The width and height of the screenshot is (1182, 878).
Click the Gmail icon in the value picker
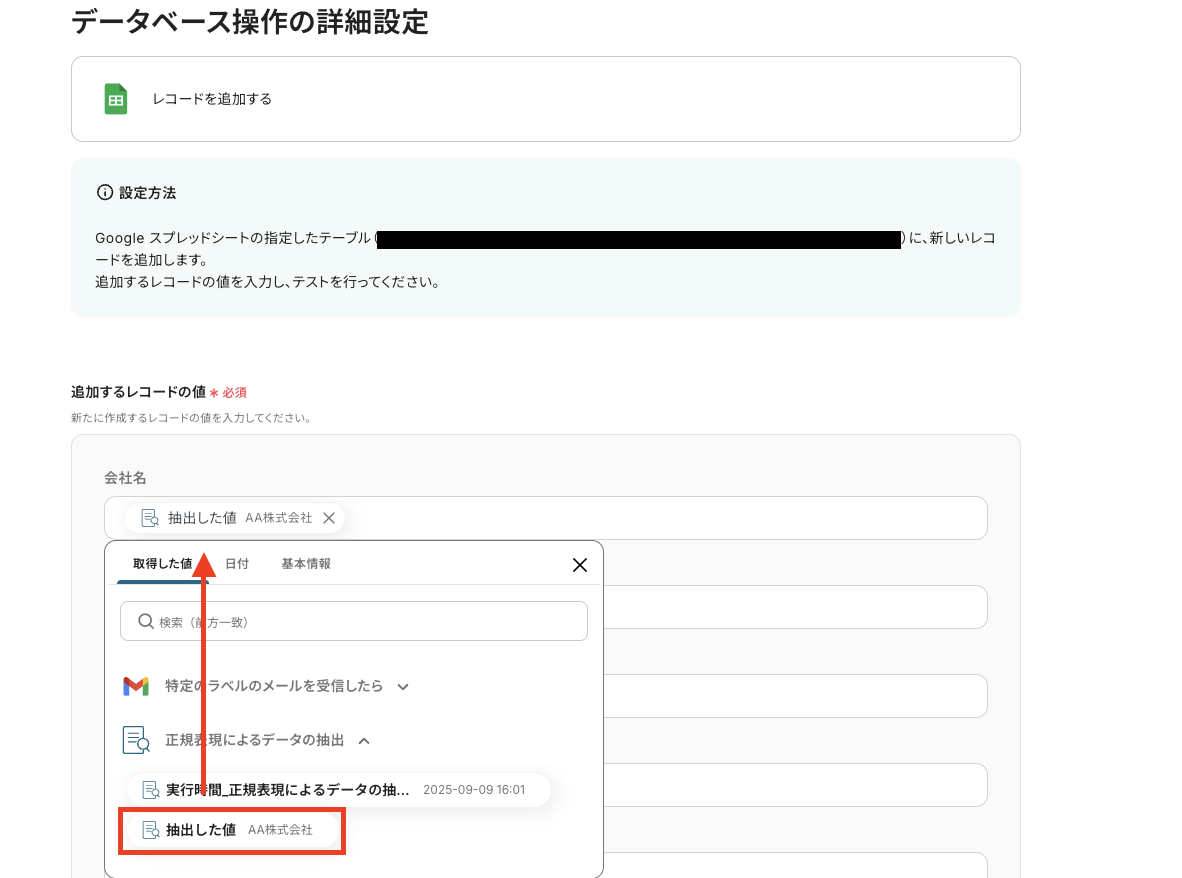click(x=135, y=686)
